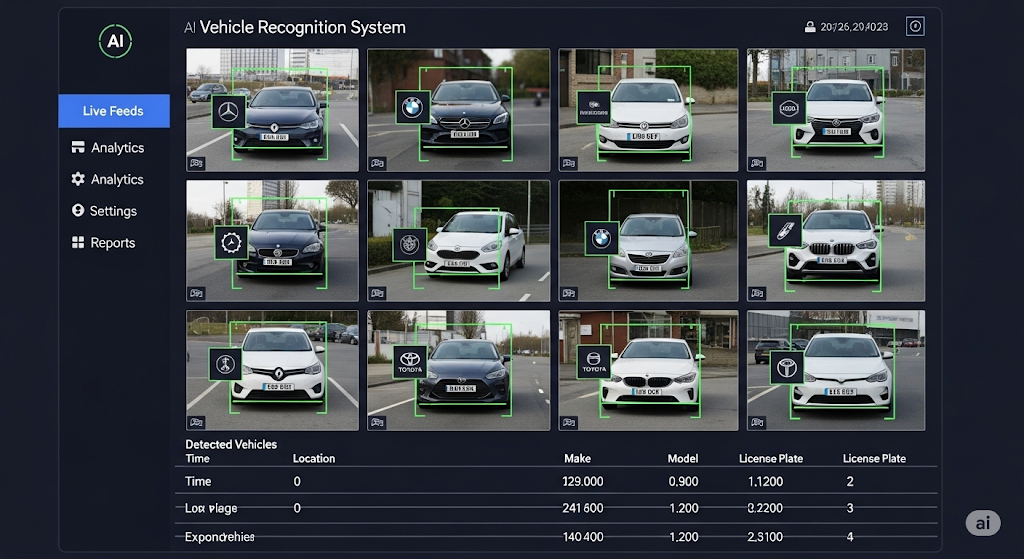The width and height of the screenshot is (1024, 559).
Task: Click the Model column header
Action: (682, 458)
